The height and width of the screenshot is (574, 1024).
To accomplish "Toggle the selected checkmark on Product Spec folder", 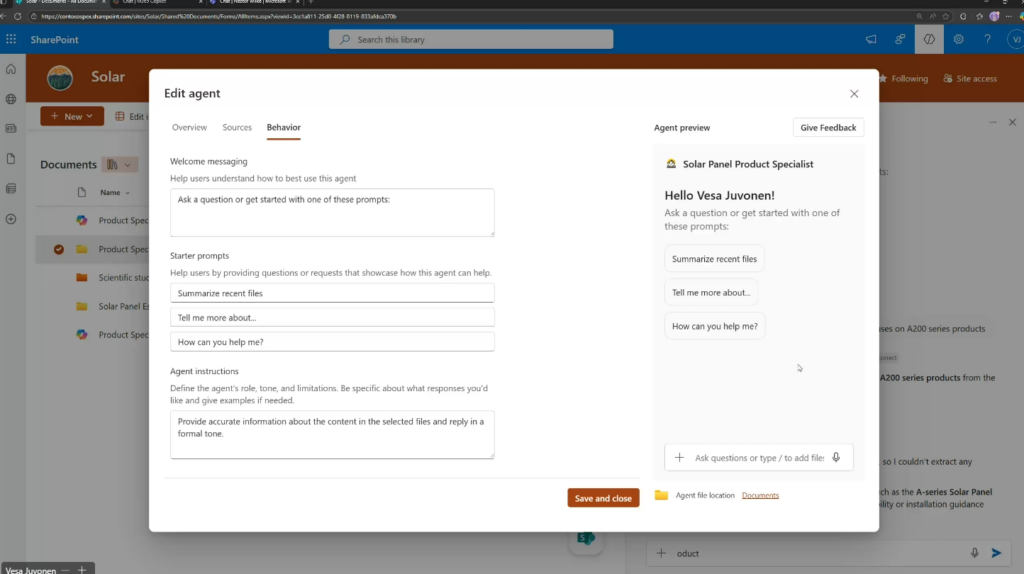I will 59,249.
